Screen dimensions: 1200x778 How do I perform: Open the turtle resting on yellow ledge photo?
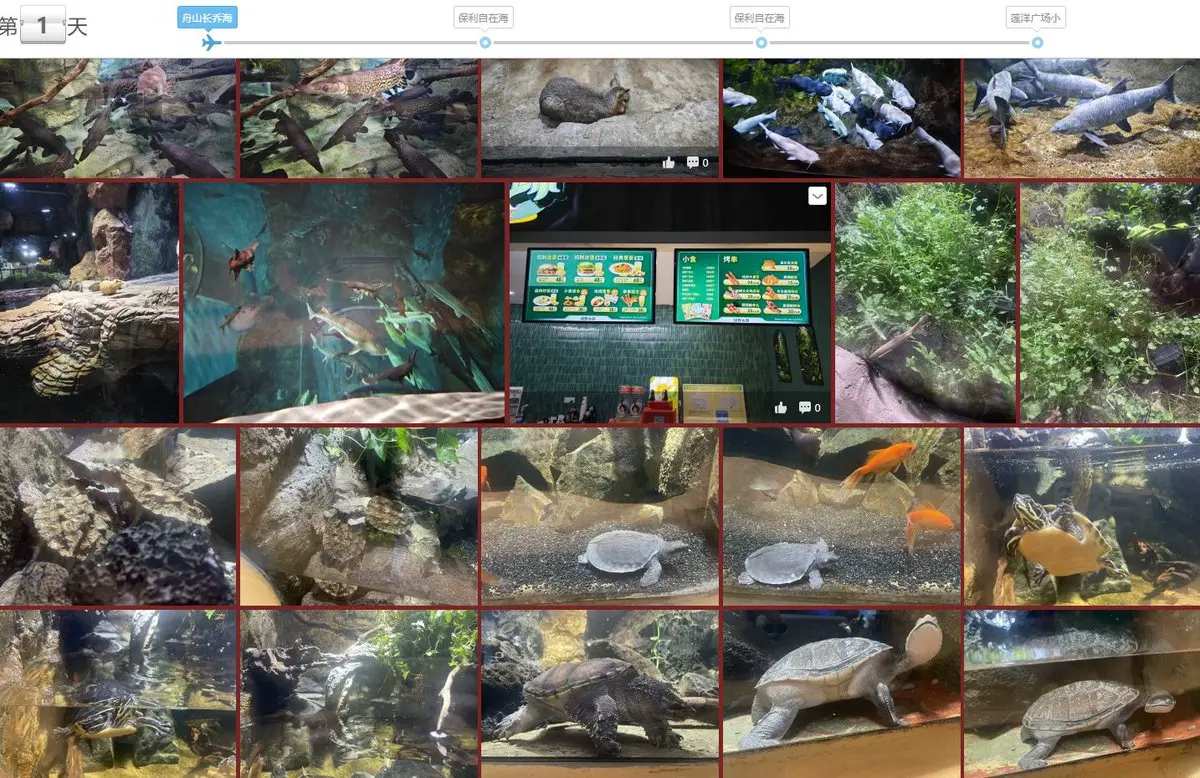click(x=1082, y=694)
